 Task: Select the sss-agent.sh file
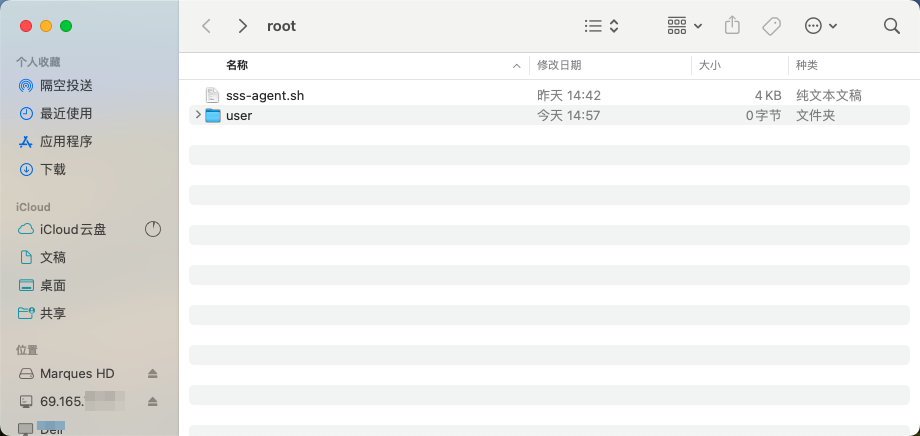pos(265,95)
